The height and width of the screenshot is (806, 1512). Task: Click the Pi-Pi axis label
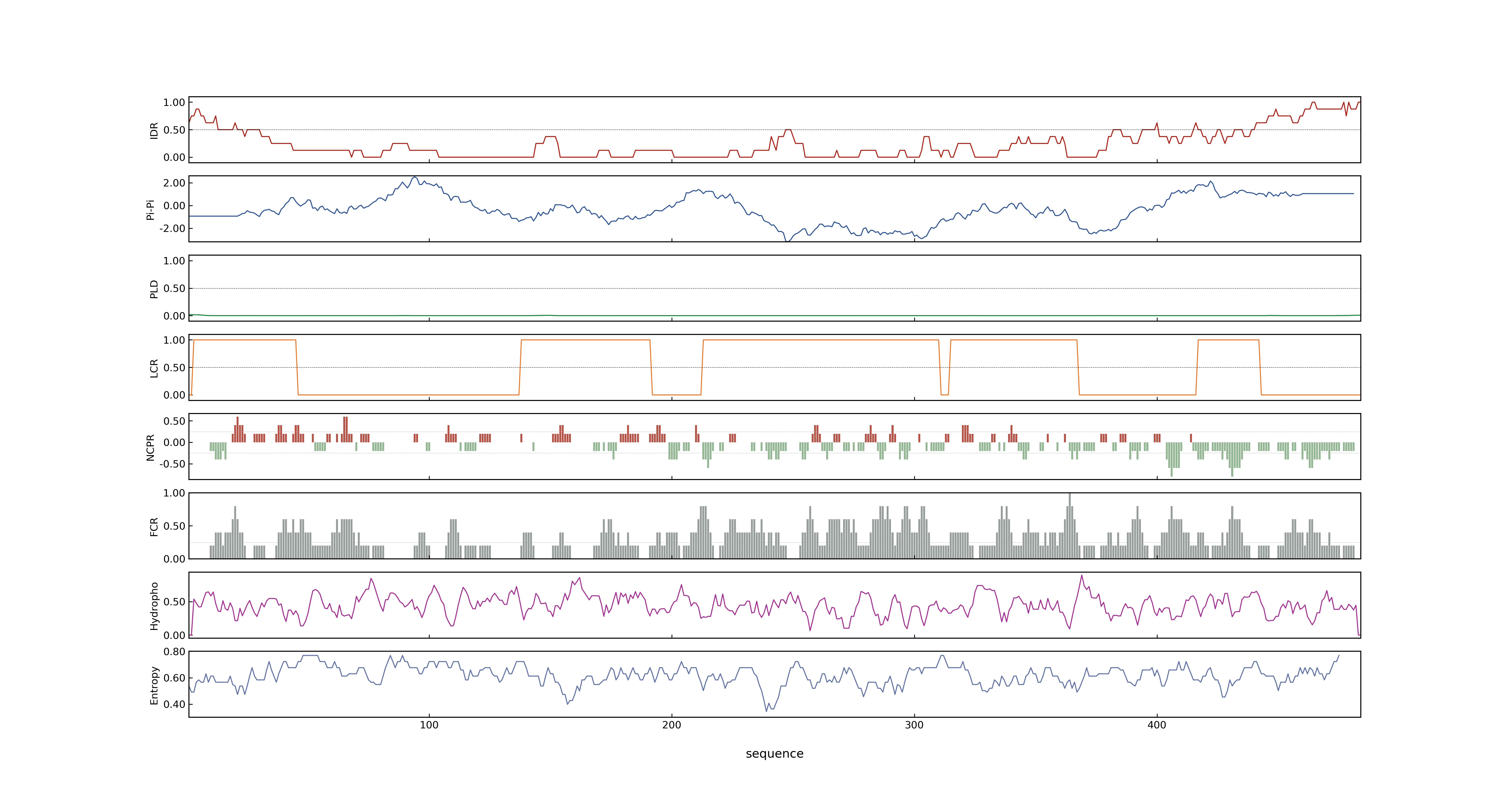(x=150, y=209)
